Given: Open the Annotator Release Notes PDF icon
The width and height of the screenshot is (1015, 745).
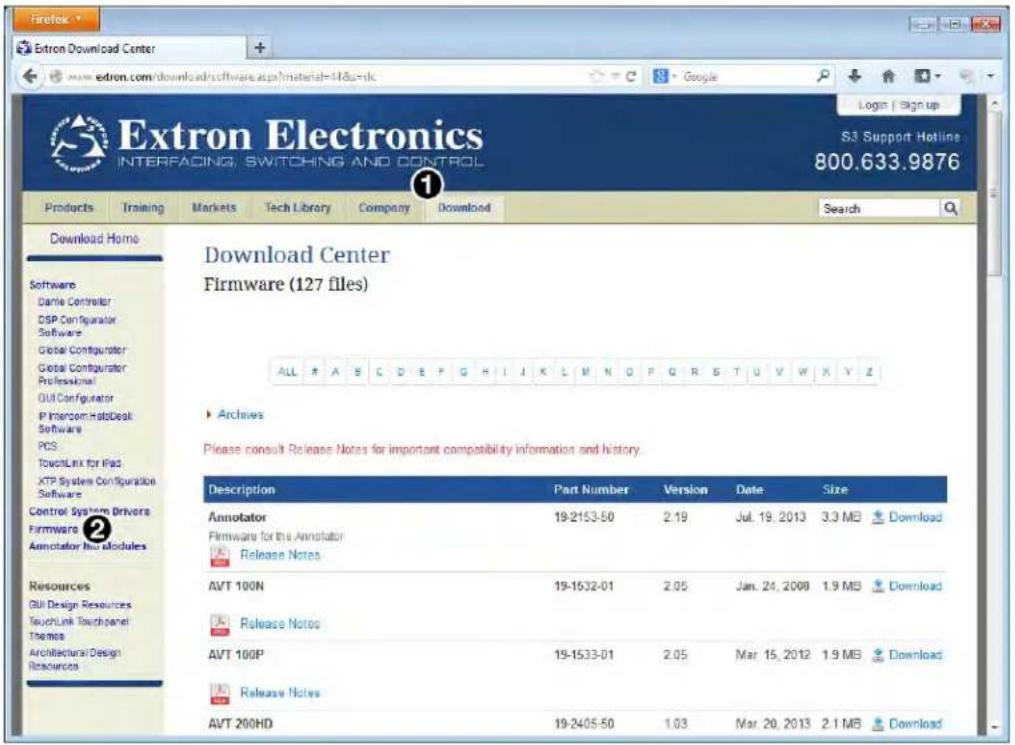Looking at the screenshot, I should pyautogui.click(x=219, y=555).
